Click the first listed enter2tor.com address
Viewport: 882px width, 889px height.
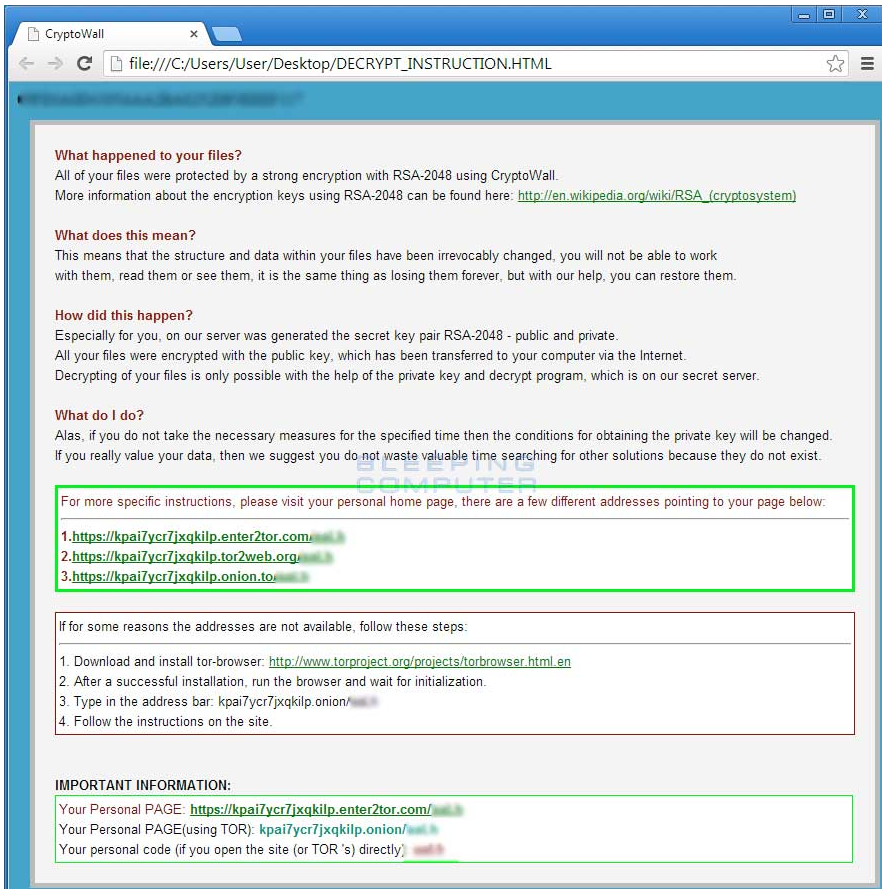click(192, 537)
